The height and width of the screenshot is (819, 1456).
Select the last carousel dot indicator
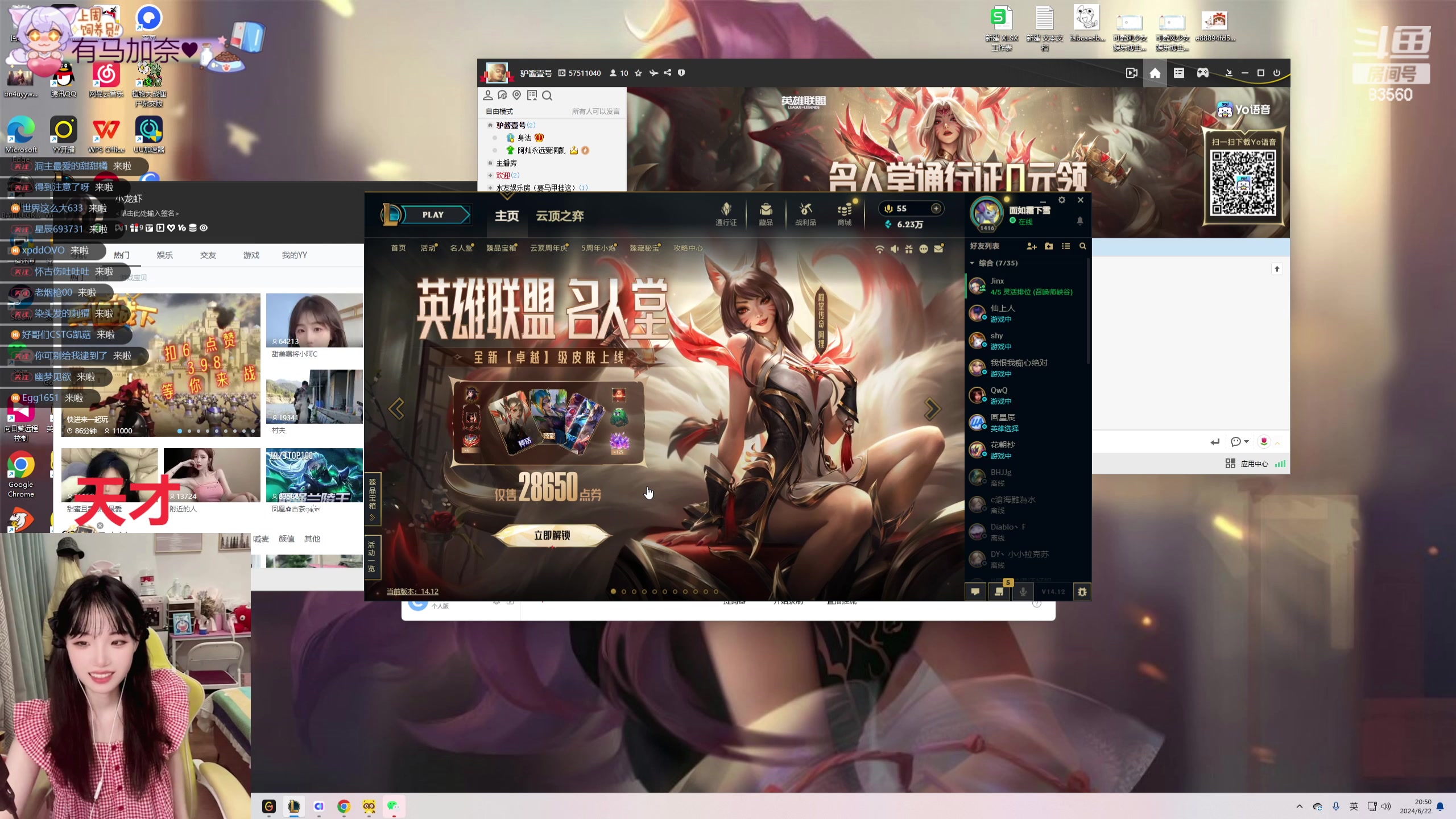point(716,591)
